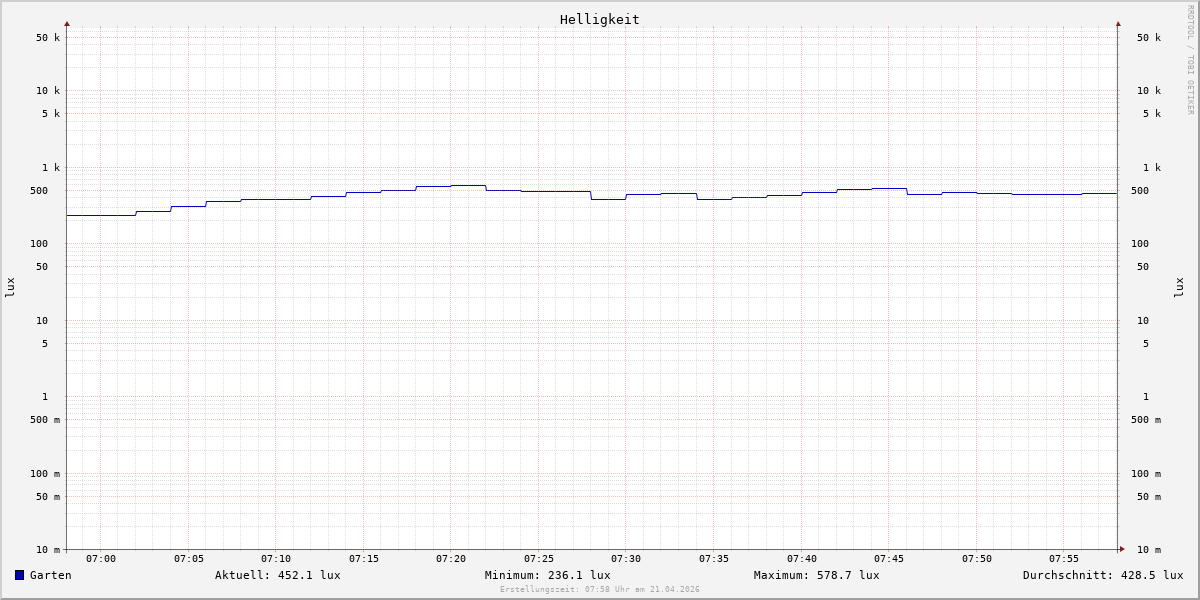Click the "Garten" legend label
1200x600 pixels.
click(x=50, y=575)
